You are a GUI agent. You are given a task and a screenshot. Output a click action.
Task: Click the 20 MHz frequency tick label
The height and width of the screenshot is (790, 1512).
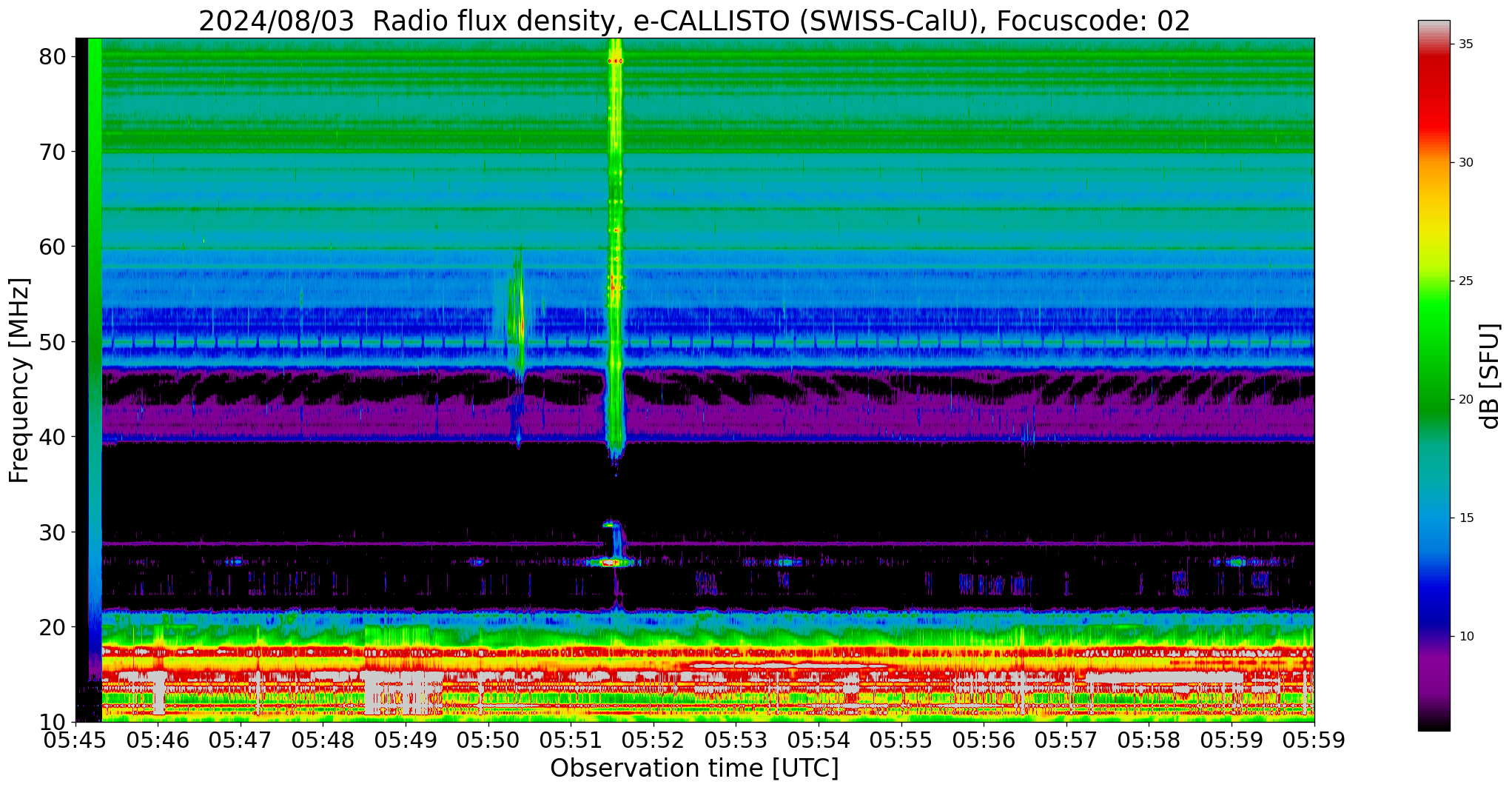53,627
